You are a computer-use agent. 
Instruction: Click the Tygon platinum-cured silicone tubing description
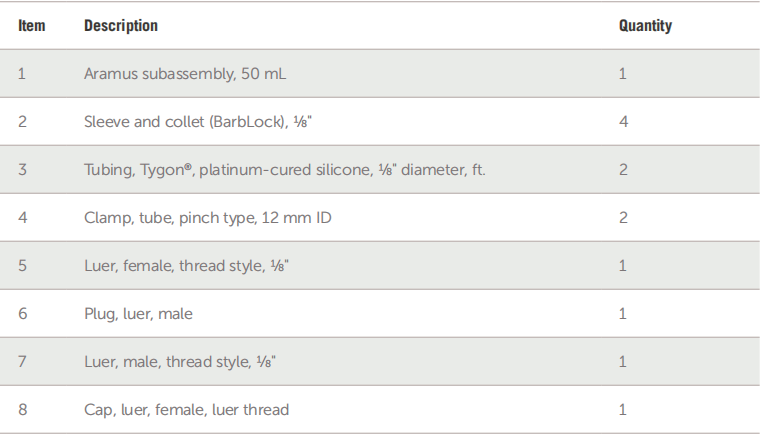point(284,170)
